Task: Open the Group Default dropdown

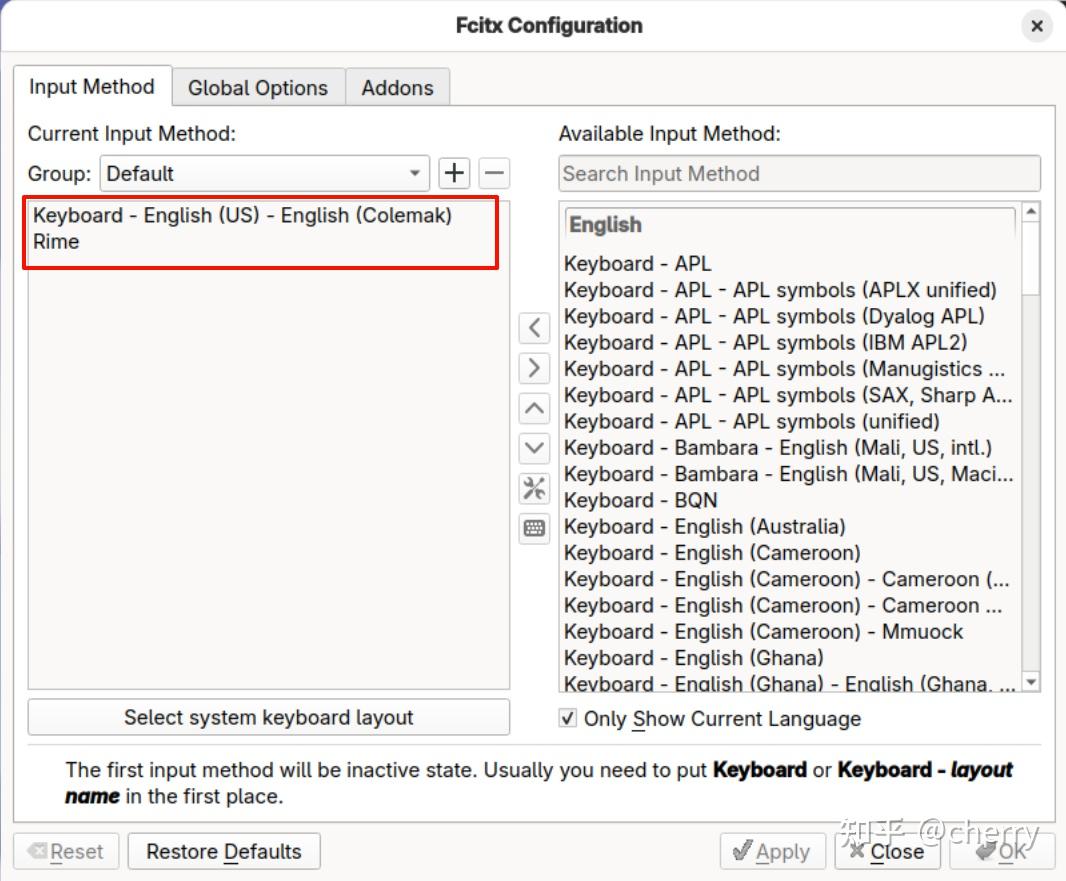Action: tap(265, 173)
